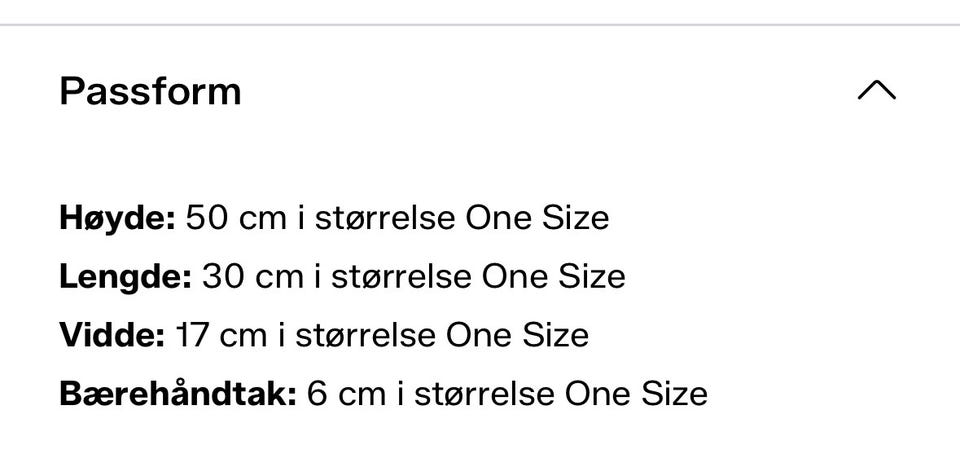Click the Passform section heading
Screen dimensions: 960x454
pyautogui.click(x=150, y=91)
